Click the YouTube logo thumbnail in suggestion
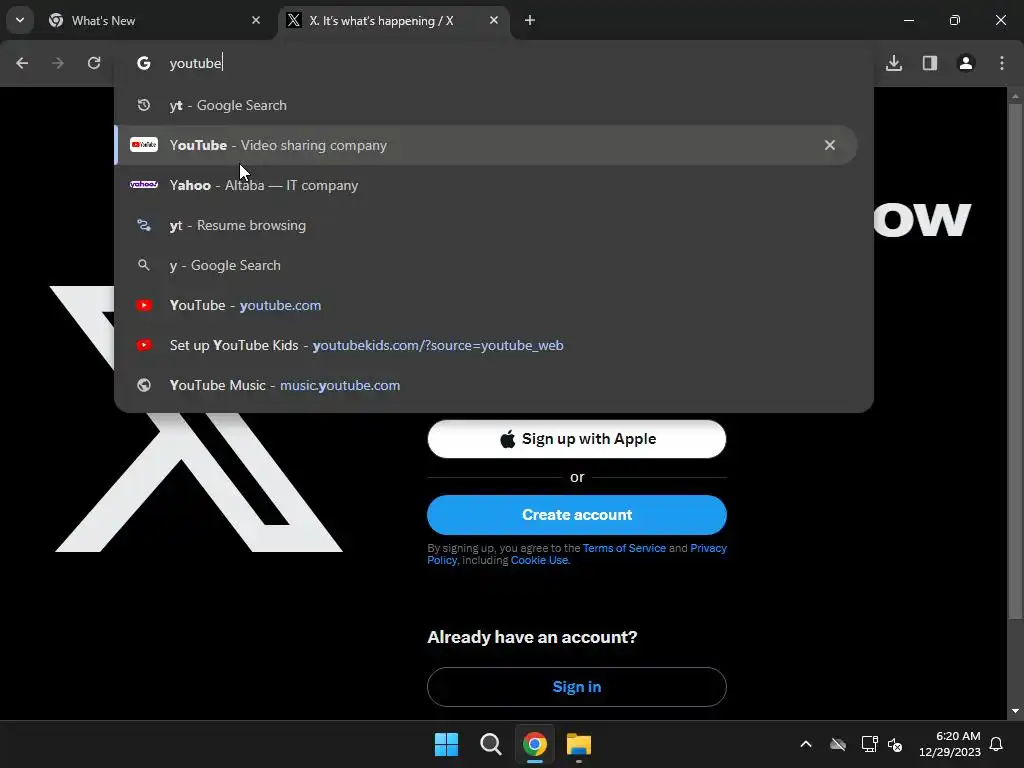 [144, 145]
